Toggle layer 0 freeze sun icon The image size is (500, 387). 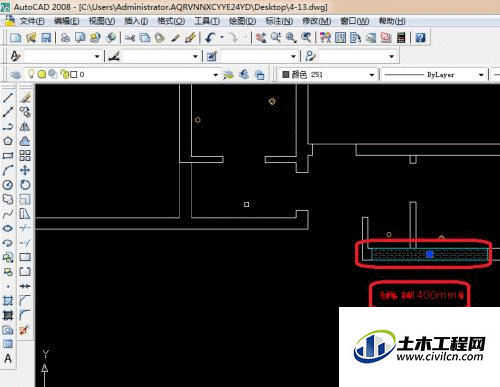point(42,74)
